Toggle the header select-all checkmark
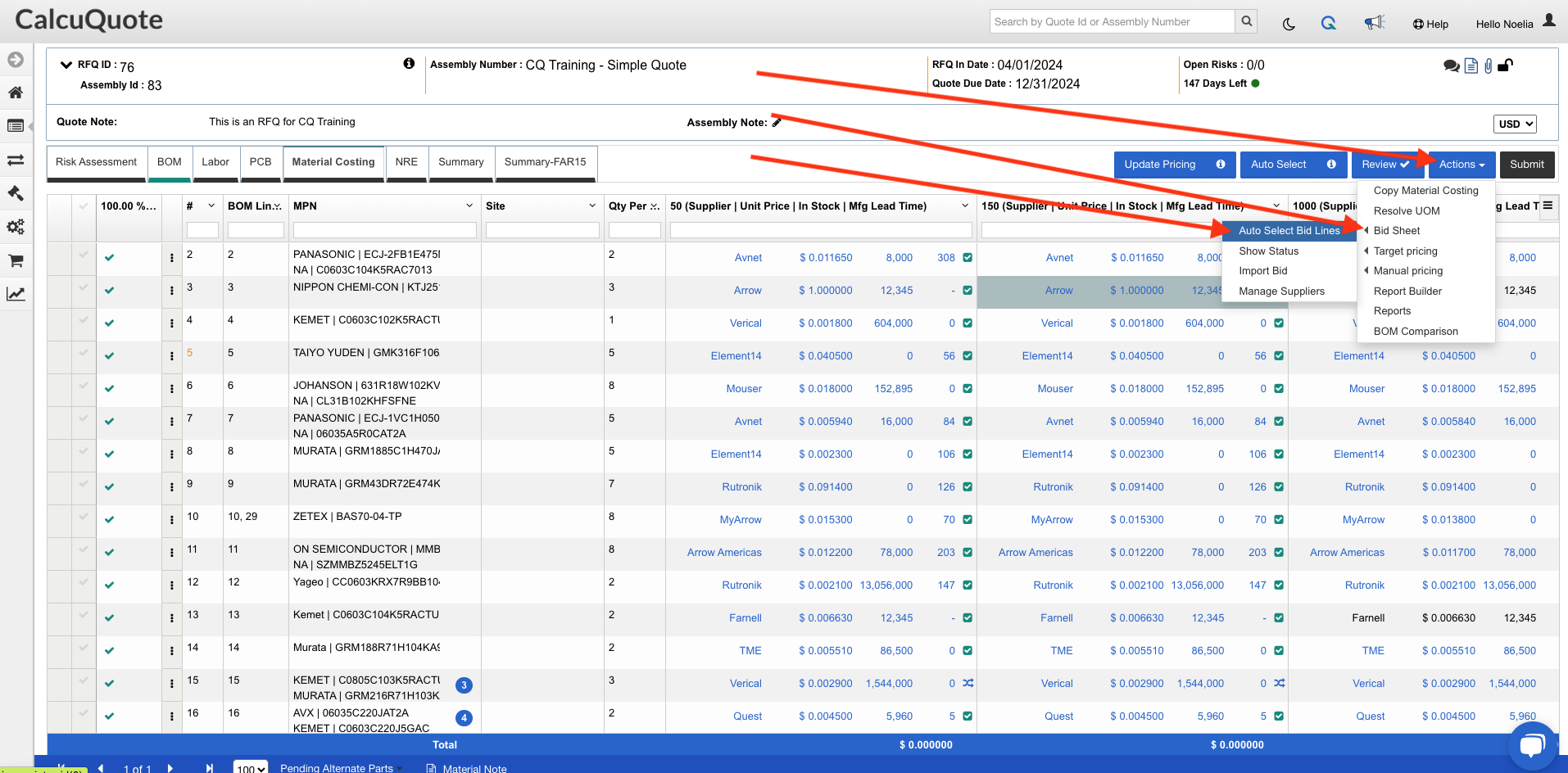The image size is (1568, 773). pyautogui.click(x=84, y=206)
